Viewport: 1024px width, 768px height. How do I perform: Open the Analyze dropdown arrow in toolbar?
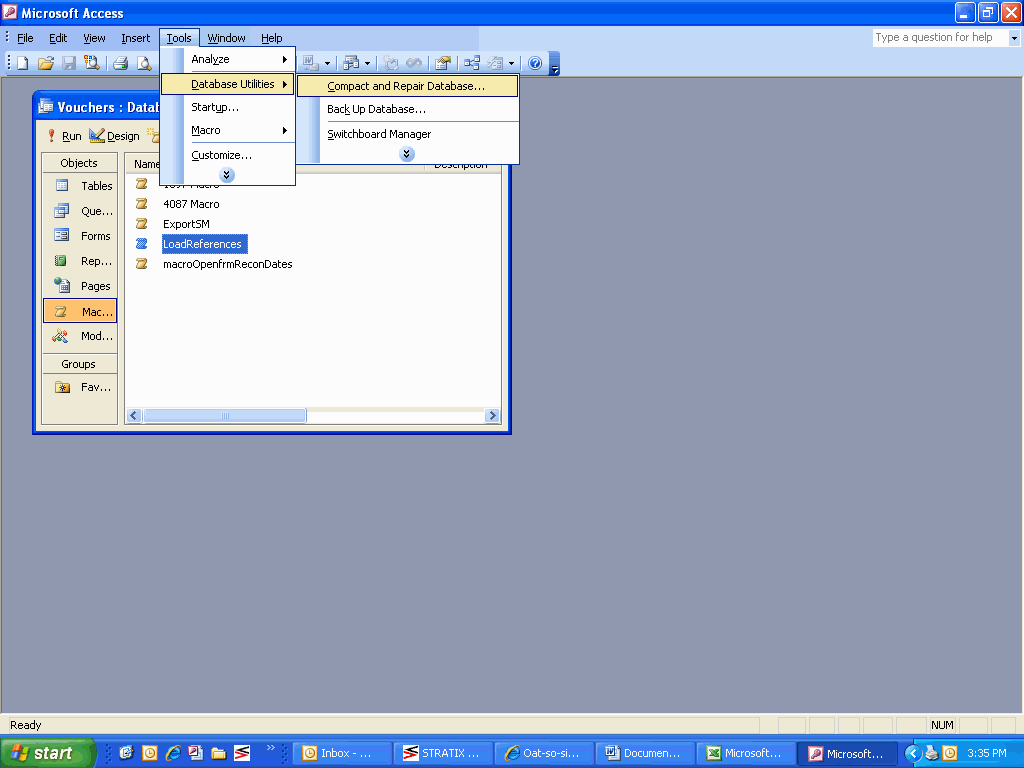tap(367, 63)
